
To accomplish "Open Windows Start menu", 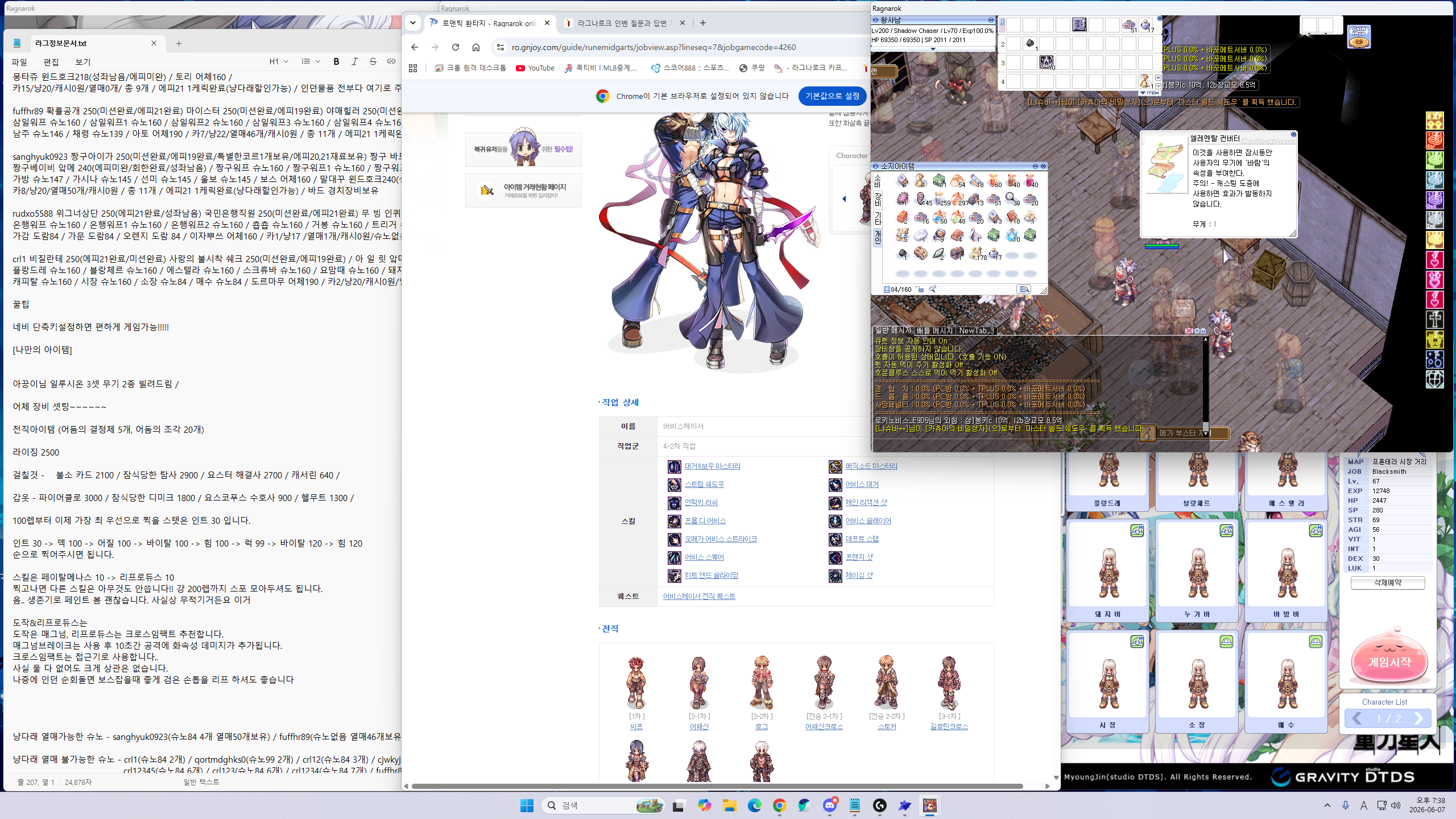I will [527, 805].
